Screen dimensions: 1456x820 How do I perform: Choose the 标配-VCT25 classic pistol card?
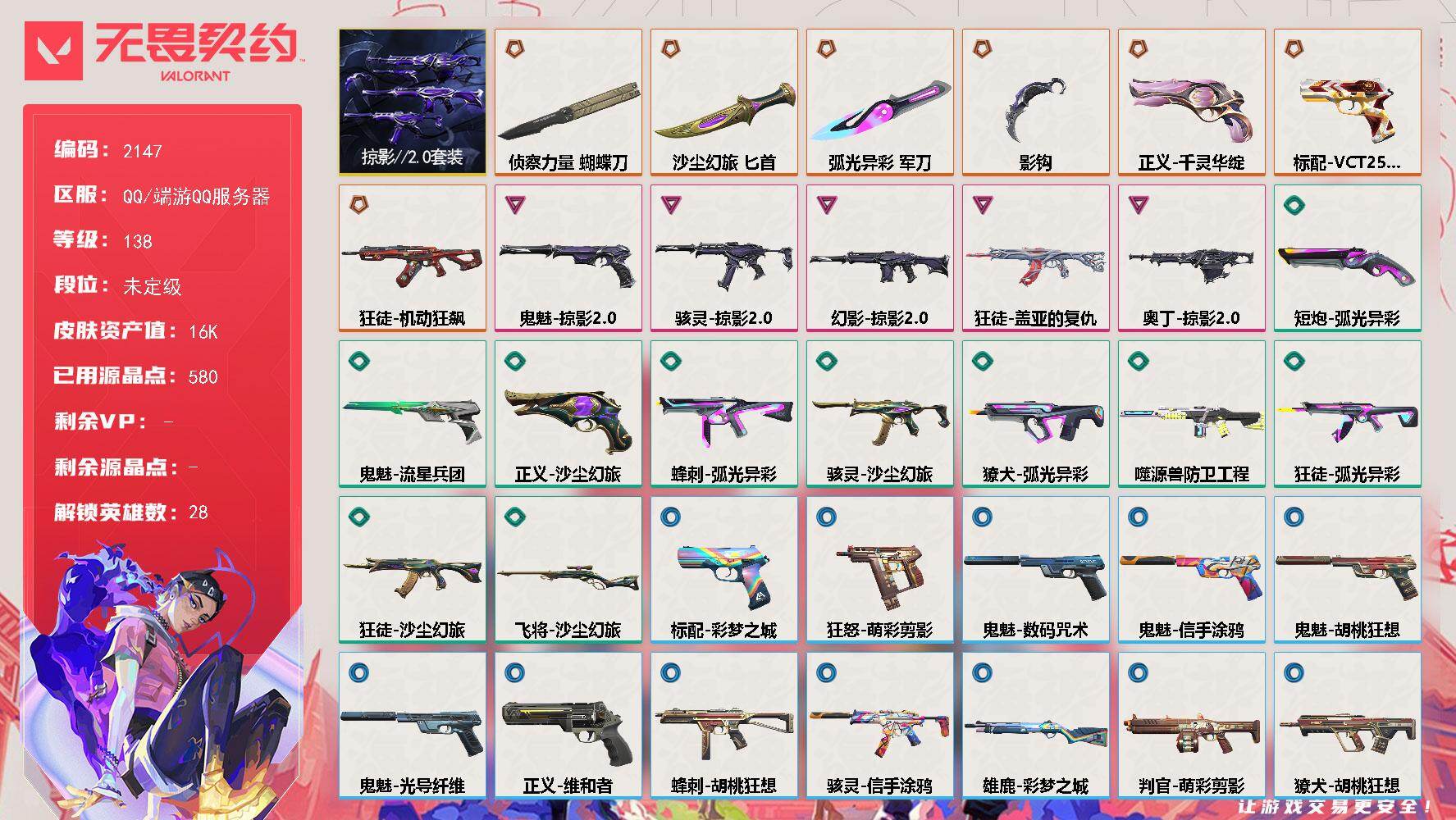tap(1347, 102)
